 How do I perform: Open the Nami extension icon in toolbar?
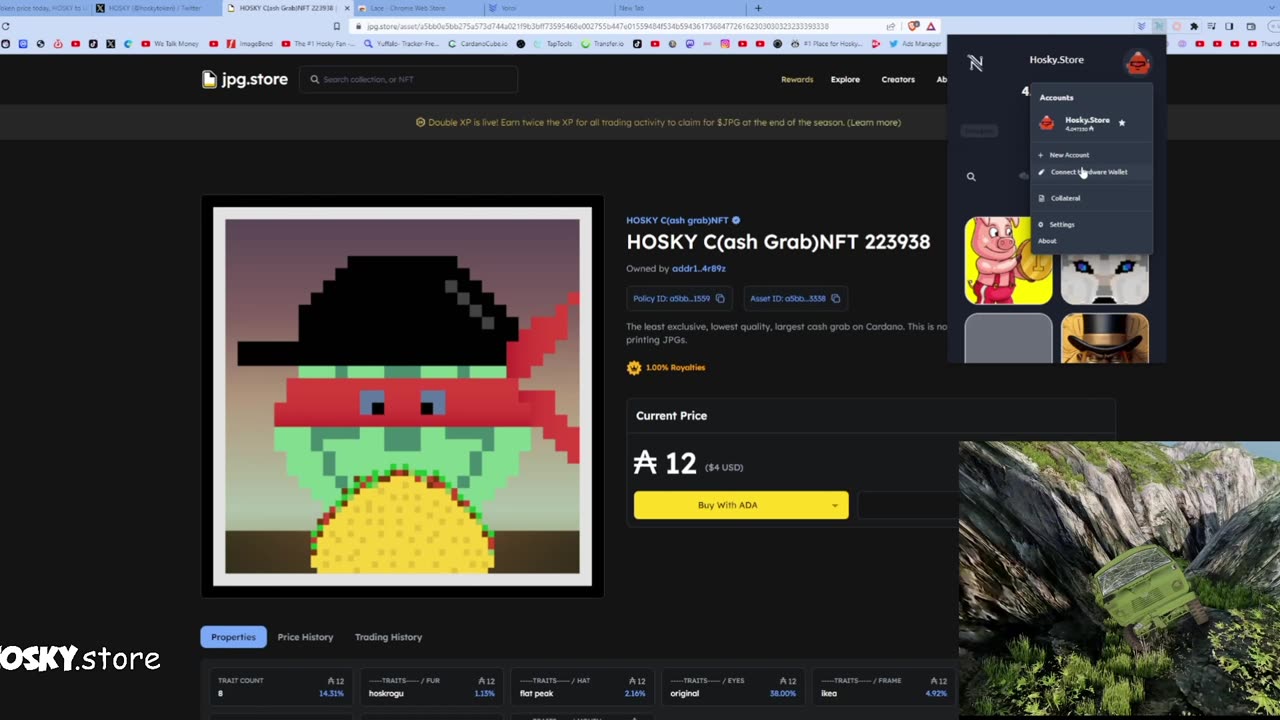[1159, 27]
